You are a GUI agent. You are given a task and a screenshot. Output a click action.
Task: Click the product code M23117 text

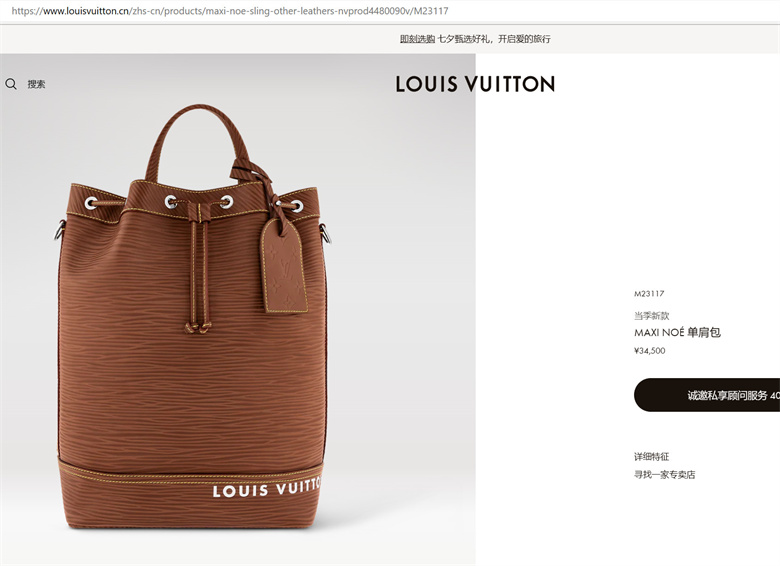(649, 293)
